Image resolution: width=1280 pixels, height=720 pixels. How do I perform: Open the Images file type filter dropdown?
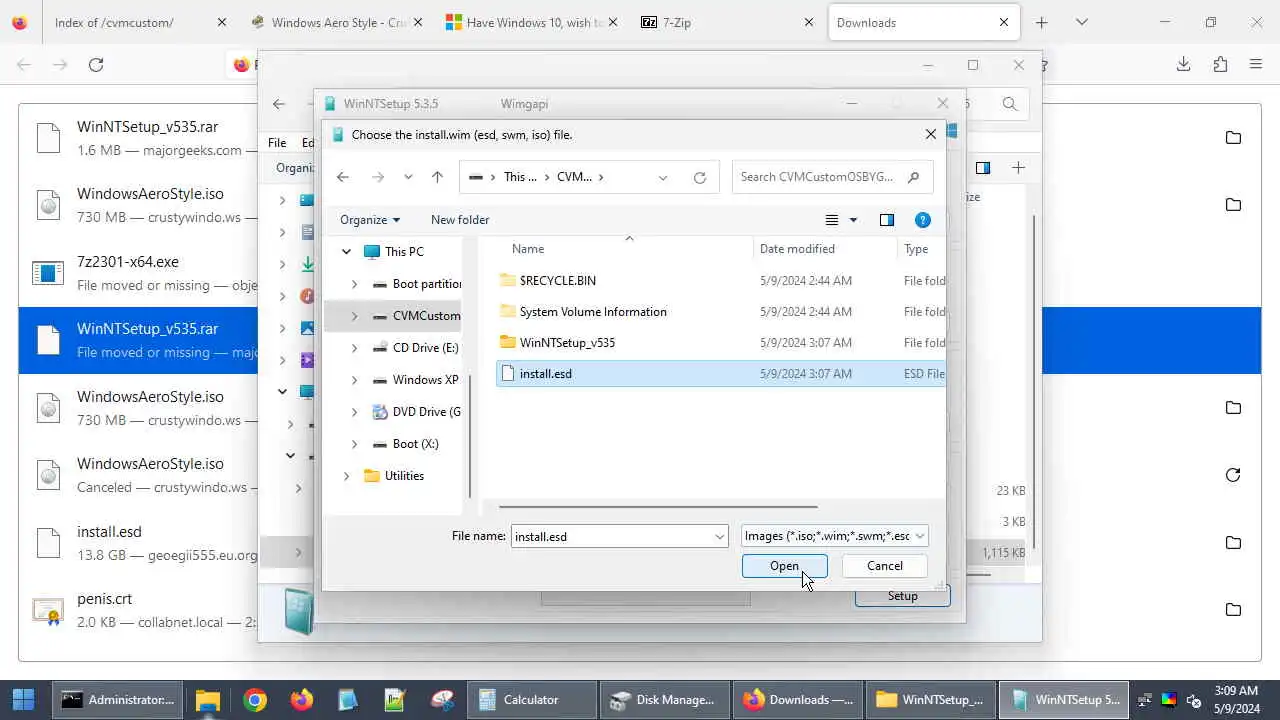pyautogui.click(x=835, y=536)
